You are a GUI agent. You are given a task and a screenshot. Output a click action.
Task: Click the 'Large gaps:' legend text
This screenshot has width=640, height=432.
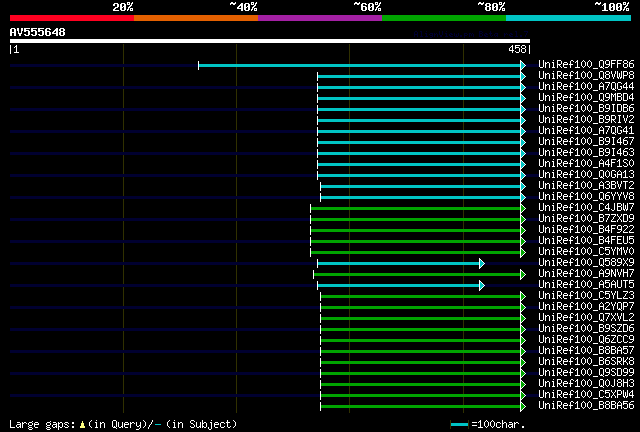42,425
